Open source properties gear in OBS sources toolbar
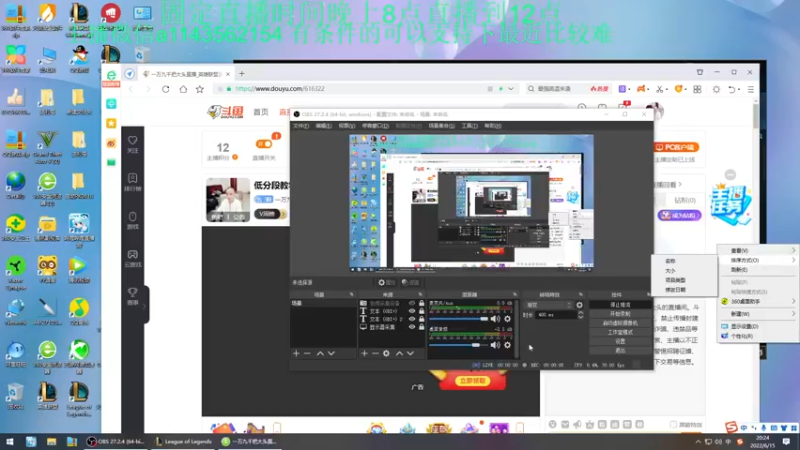The image size is (800, 450). point(386,353)
